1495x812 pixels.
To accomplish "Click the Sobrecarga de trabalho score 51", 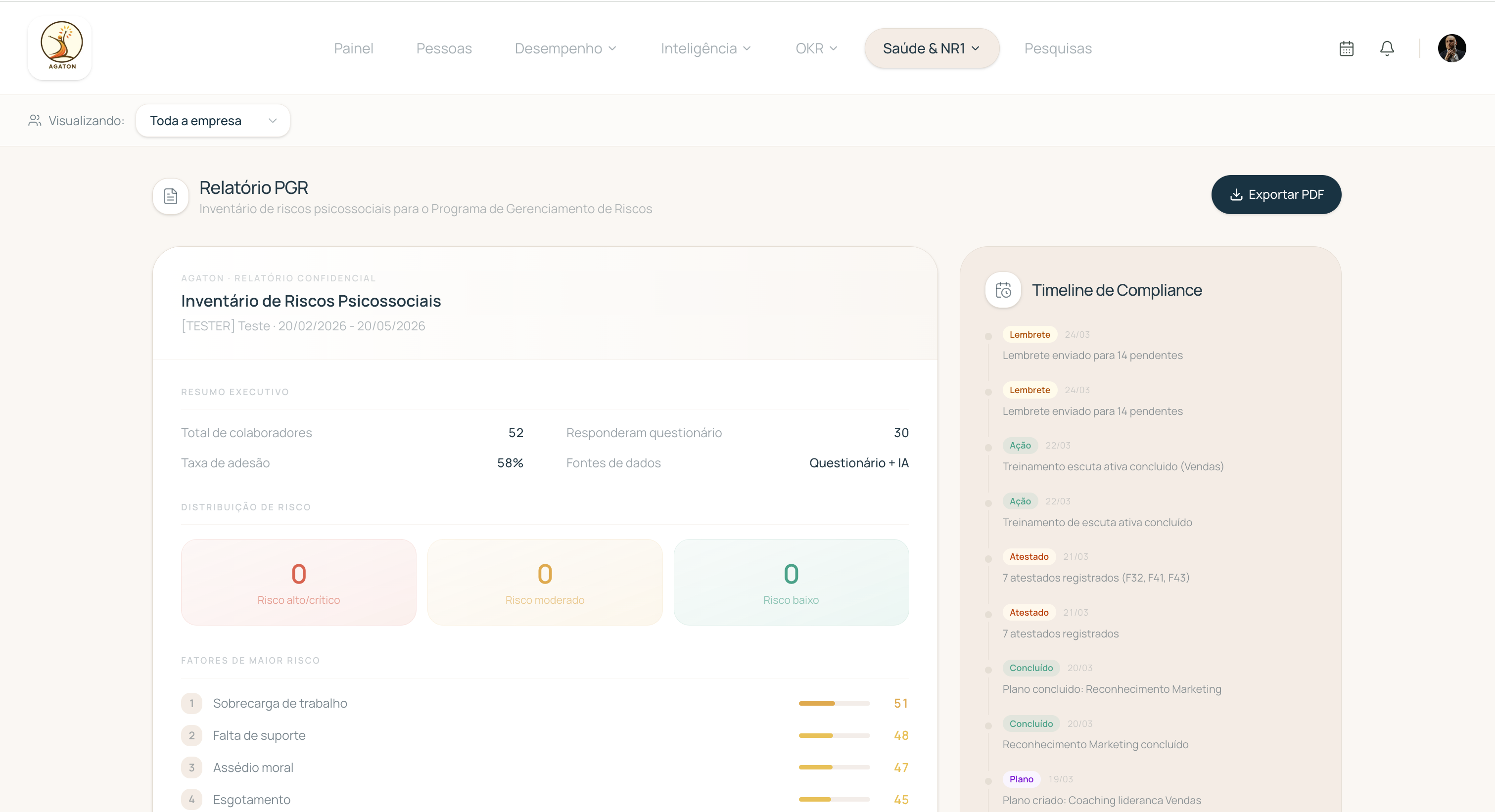I will coord(901,703).
